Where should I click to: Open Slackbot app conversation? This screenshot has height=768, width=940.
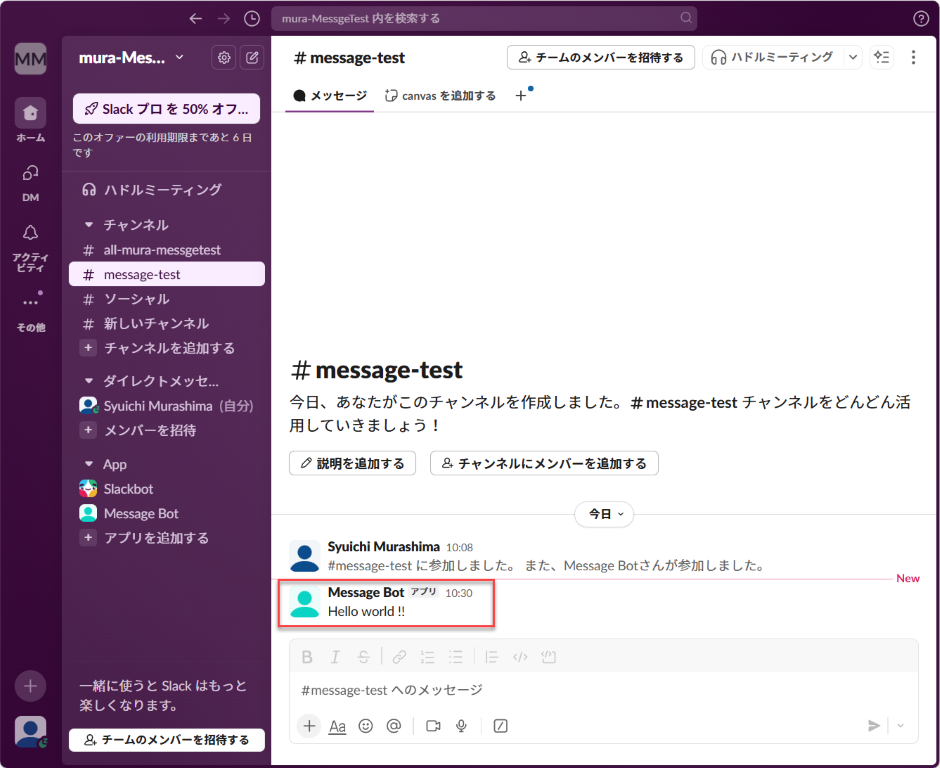coord(167,489)
